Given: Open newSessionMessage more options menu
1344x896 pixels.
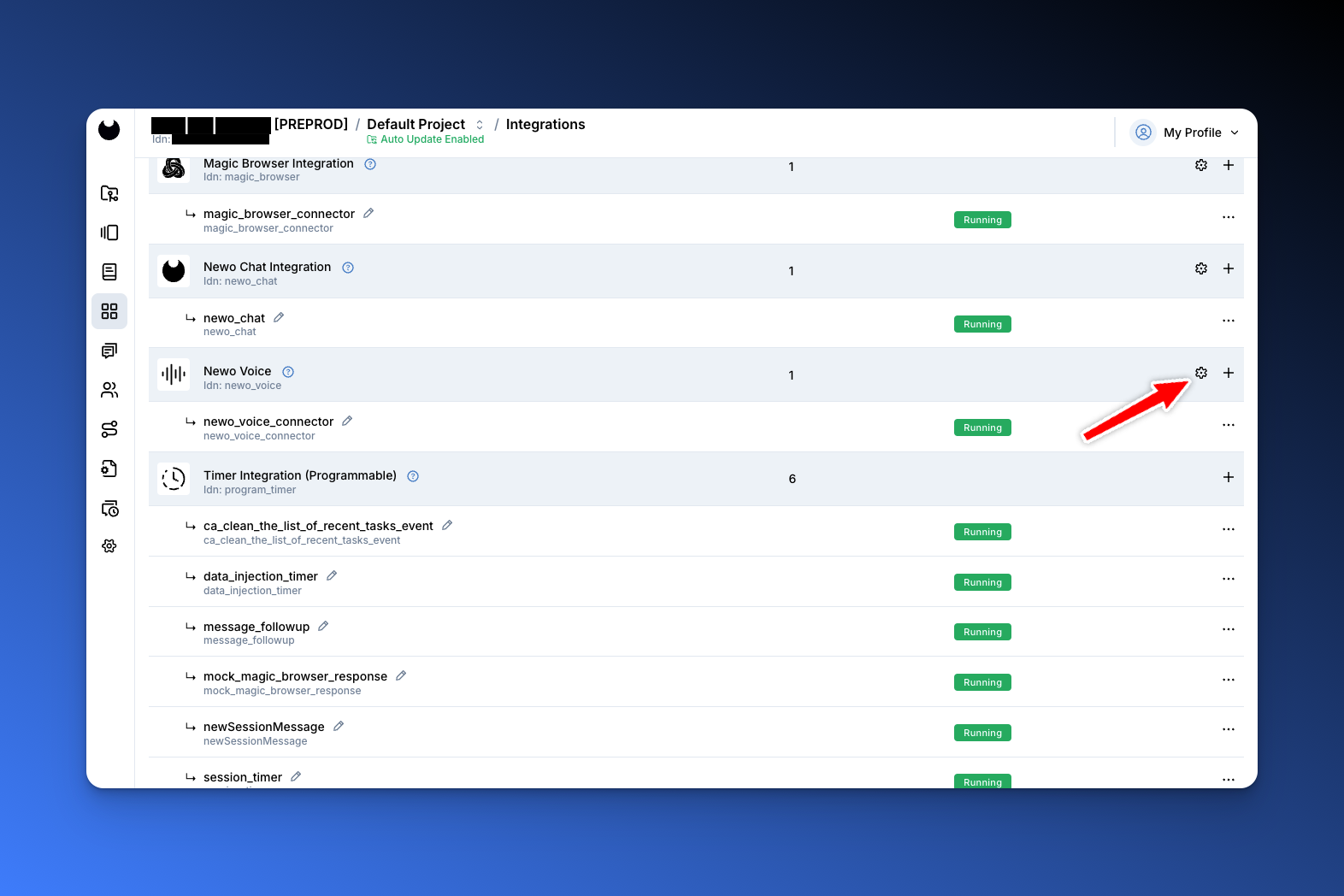Looking at the screenshot, I should [1229, 729].
